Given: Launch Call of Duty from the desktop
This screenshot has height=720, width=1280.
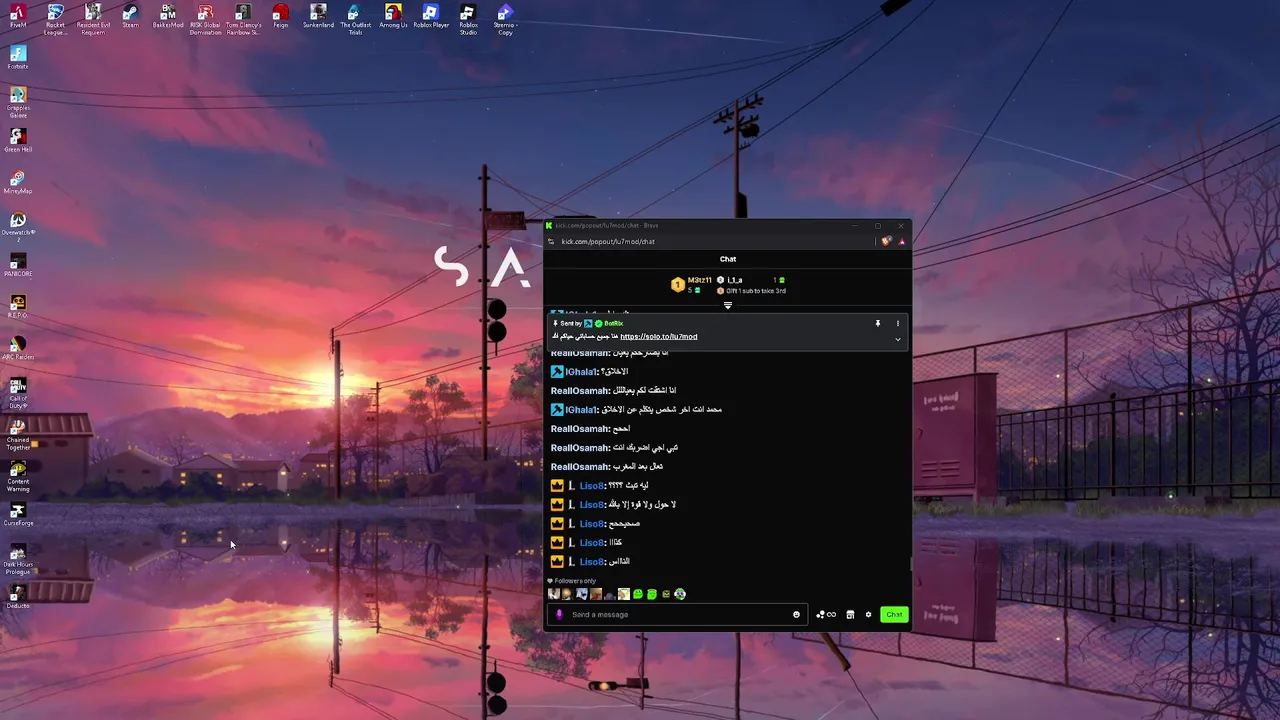Looking at the screenshot, I should click(18, 393).
